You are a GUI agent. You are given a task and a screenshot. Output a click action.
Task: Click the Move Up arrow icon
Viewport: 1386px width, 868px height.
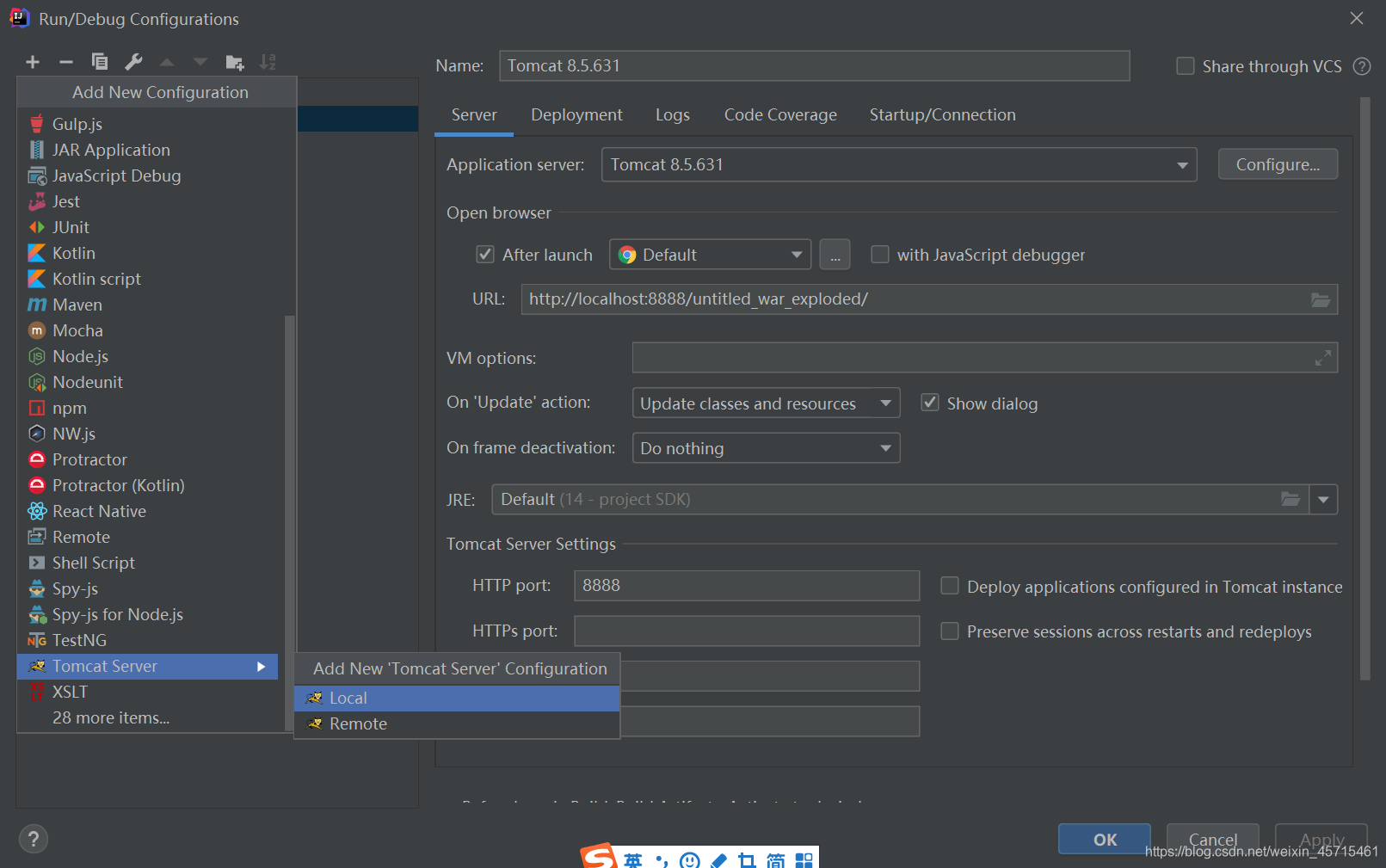(167, 62)
